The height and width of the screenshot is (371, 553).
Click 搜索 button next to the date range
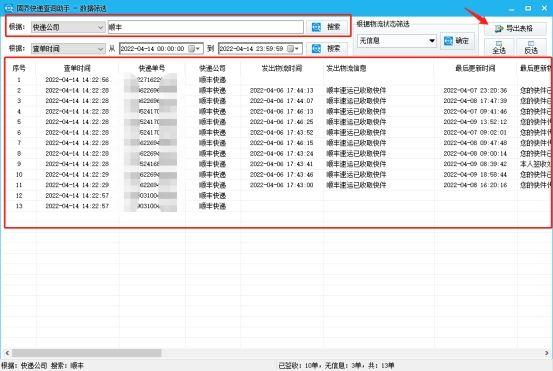327,48
